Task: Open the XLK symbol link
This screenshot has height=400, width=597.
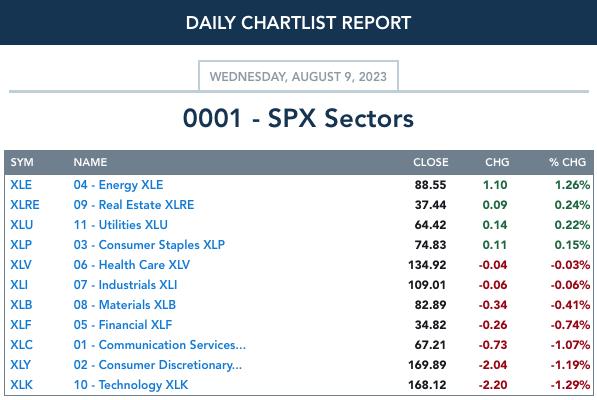Action: click(21, 384)
